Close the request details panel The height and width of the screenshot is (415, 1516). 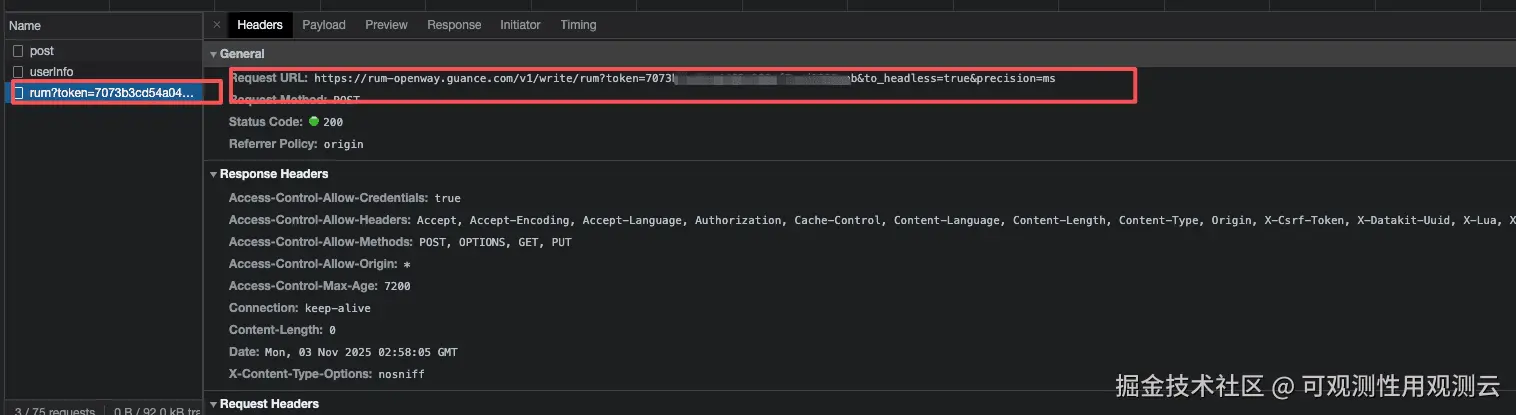click(216, 25)
